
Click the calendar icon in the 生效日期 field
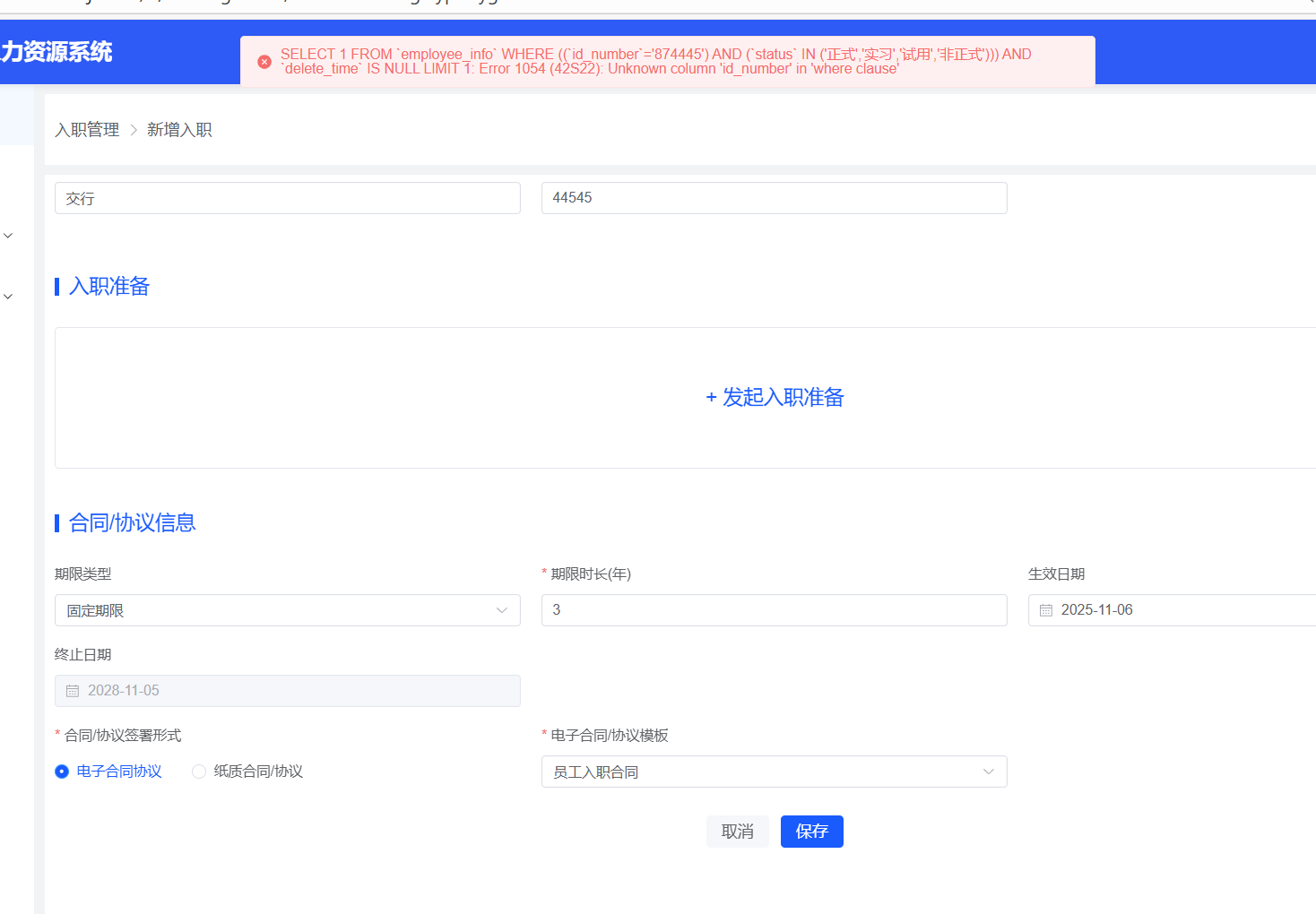coord(1046,610)
